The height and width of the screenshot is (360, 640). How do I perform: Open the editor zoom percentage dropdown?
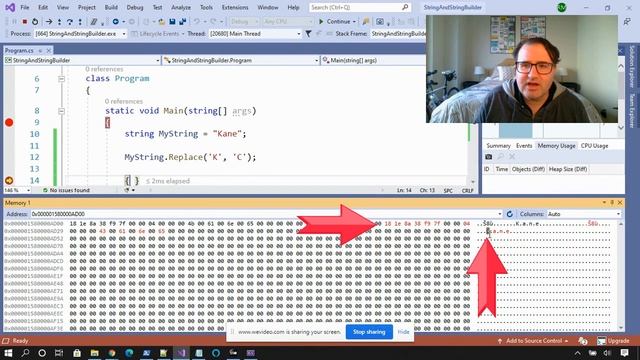[x=28, y=190]
